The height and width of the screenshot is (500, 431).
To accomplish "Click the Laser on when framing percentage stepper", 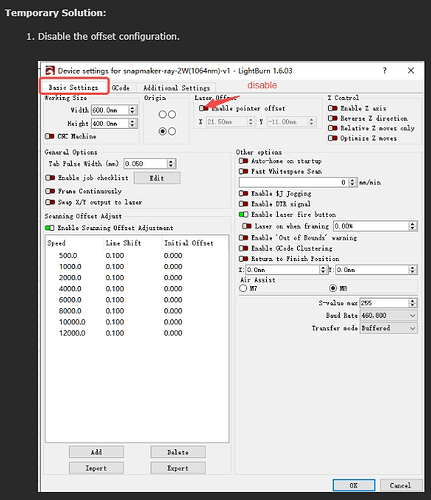I will pos(413,226).
